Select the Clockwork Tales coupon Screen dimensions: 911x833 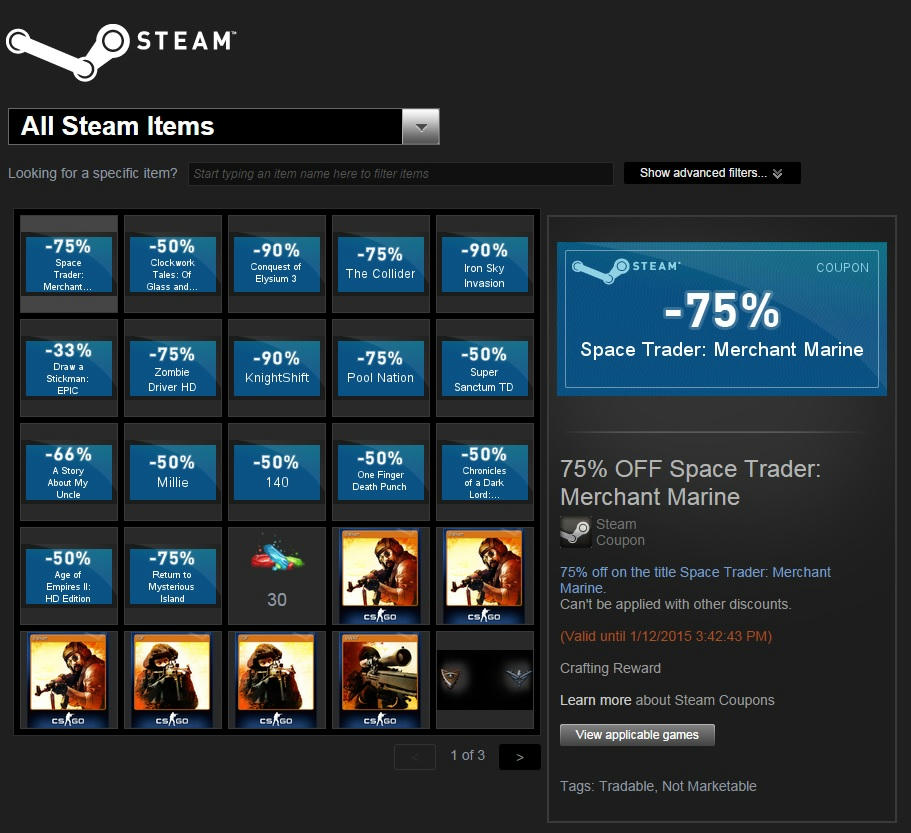tap(173, 264)
